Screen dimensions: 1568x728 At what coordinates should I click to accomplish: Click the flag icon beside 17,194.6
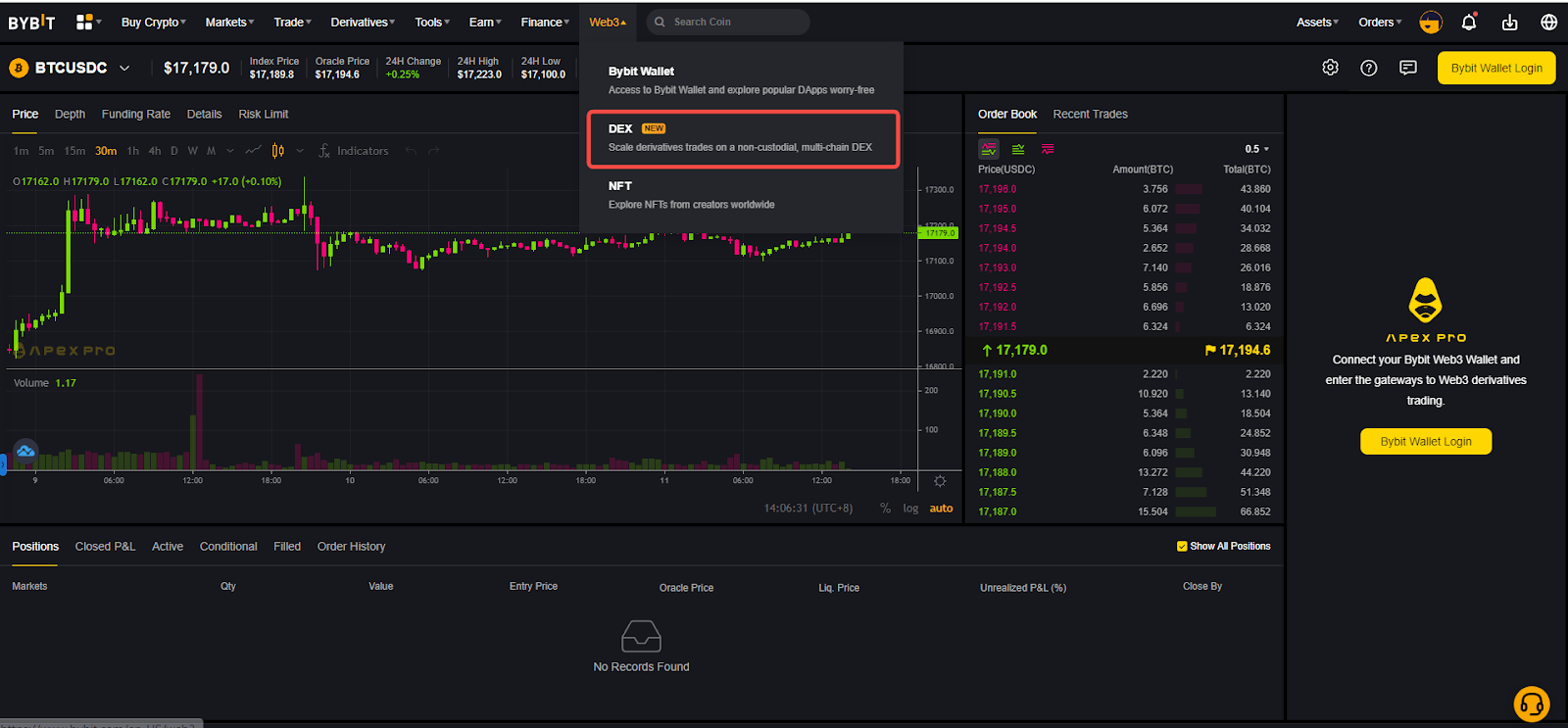(1210, 350)
